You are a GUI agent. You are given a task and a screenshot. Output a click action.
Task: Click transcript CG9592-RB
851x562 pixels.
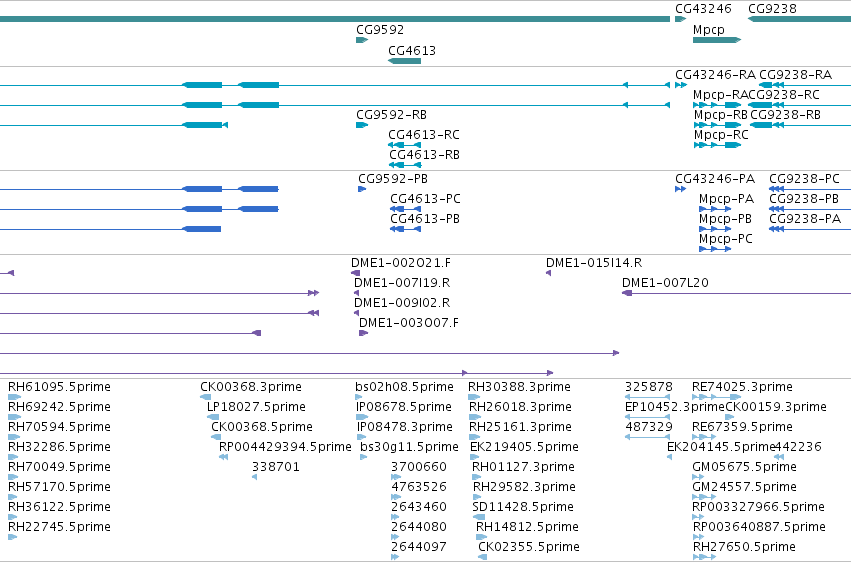click(x=362, y=125)
